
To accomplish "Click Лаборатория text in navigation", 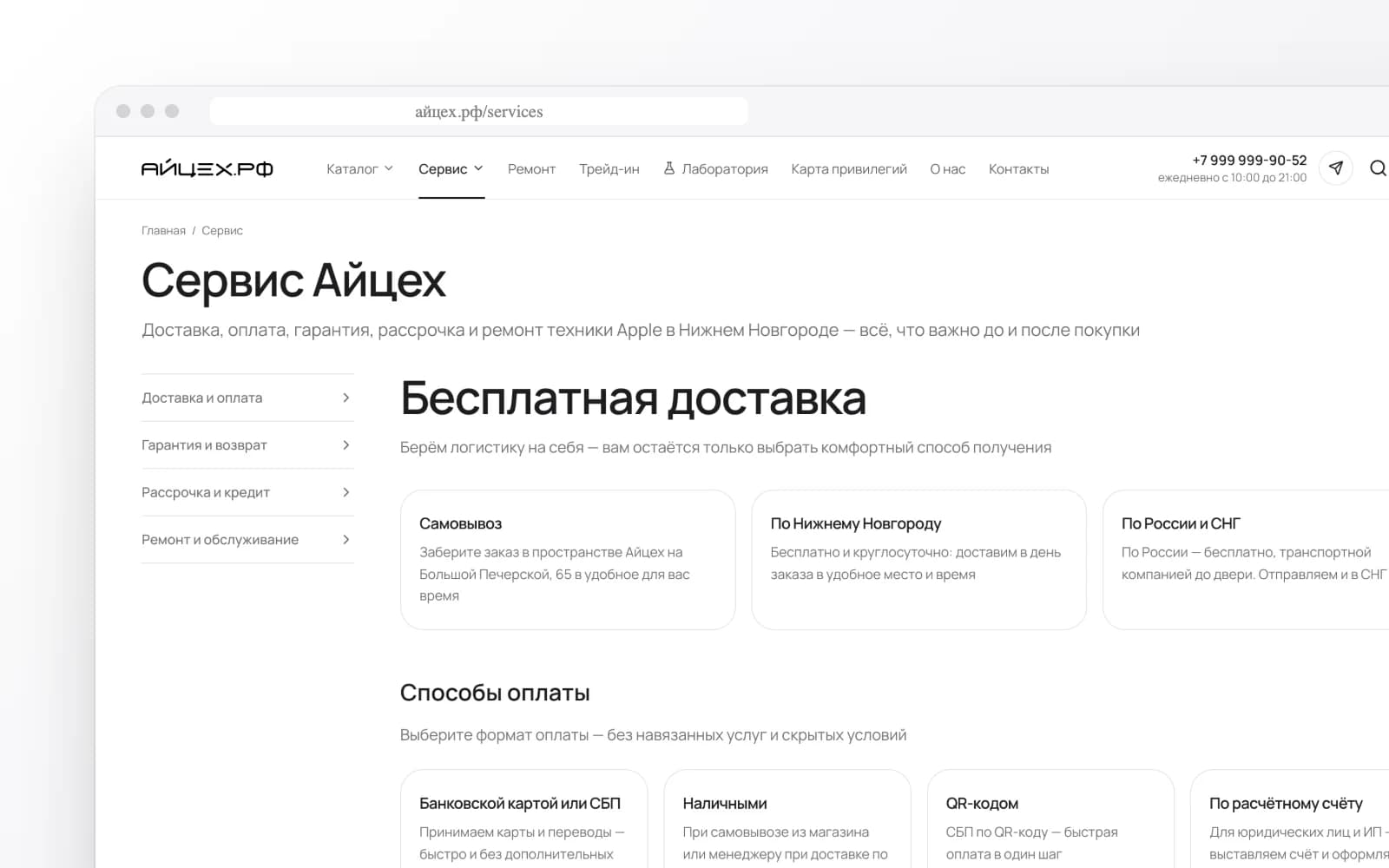I will (x=725, y=169).
